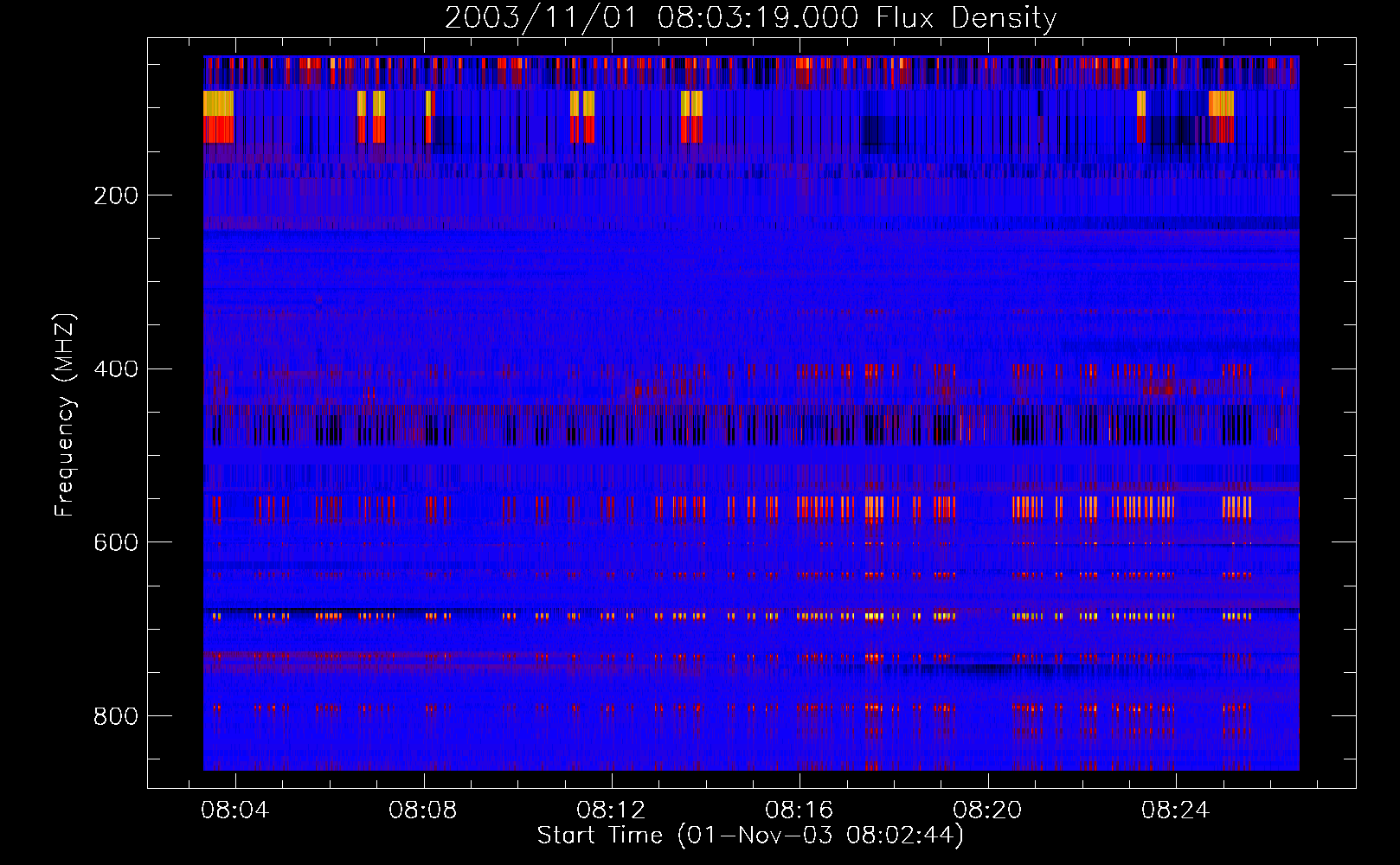This screenshot has width=1400, height=865.
Task: Click the plot title '2003/11/01 08:03:19.000 Flux Density'
Action: 750,18
